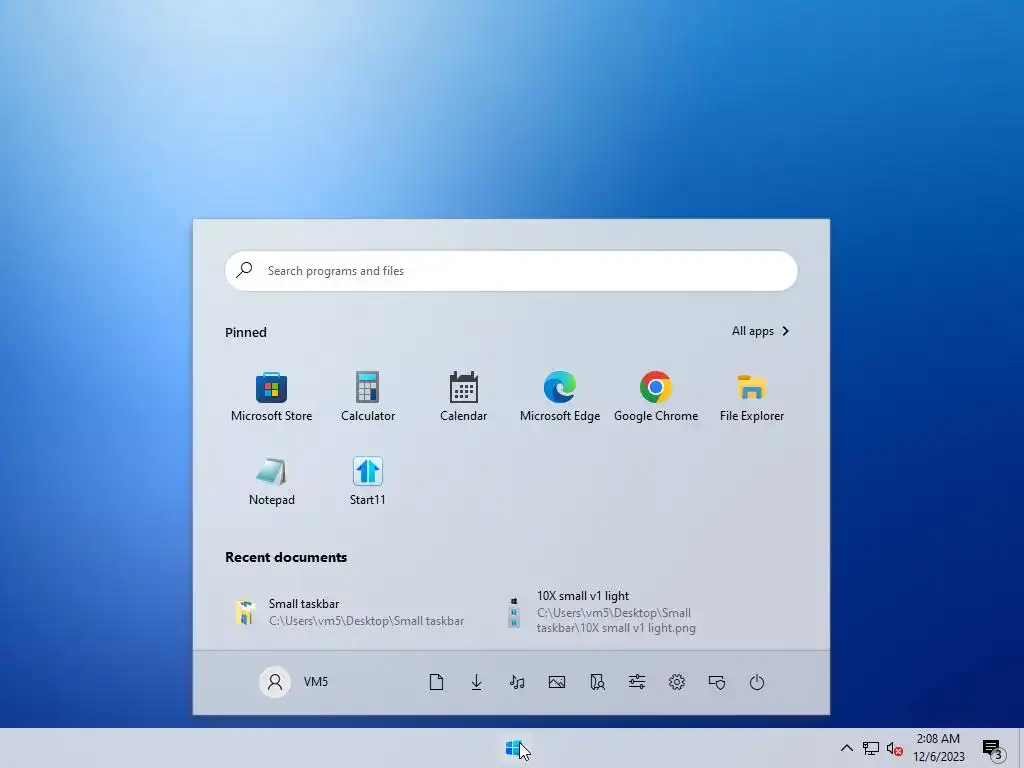This screenshot has width=1024, height=768.
Task: Open the Power options button
Action: click(757, 682)
